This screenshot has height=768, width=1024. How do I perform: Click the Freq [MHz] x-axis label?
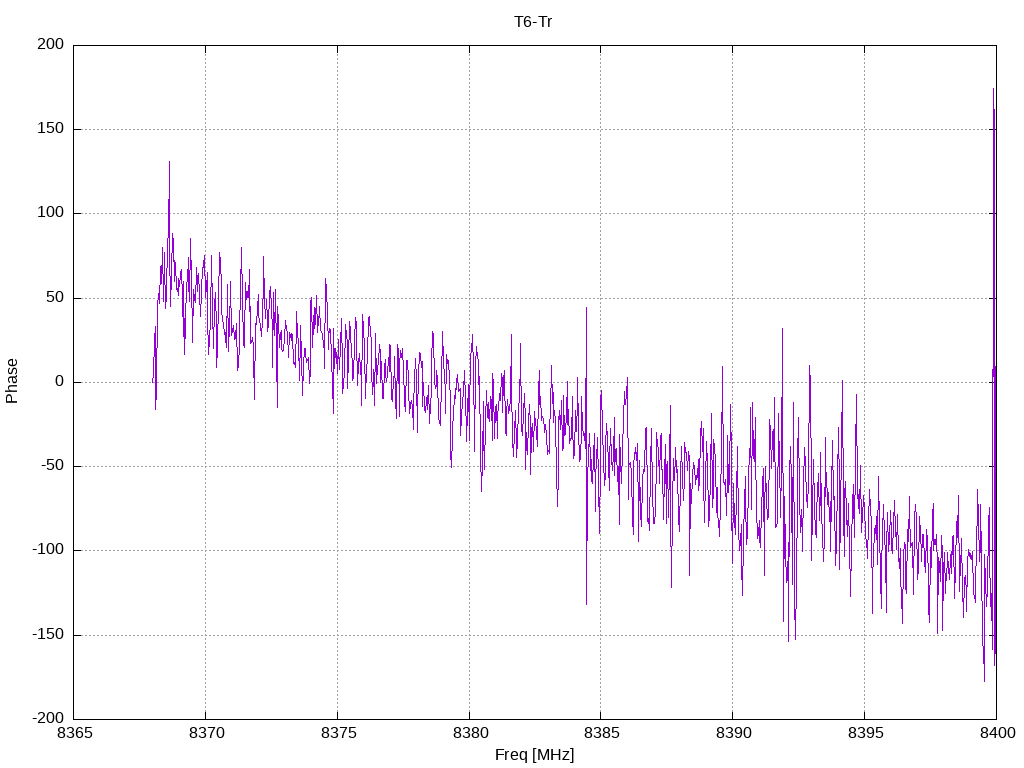[534, 755]
